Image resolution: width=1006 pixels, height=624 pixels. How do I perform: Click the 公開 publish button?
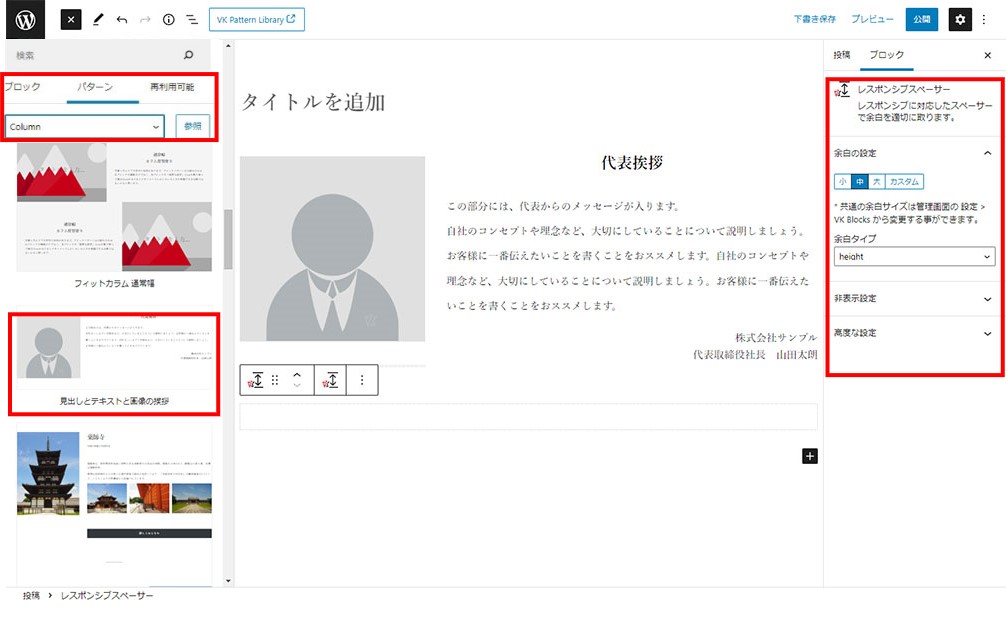pos(921,20)
